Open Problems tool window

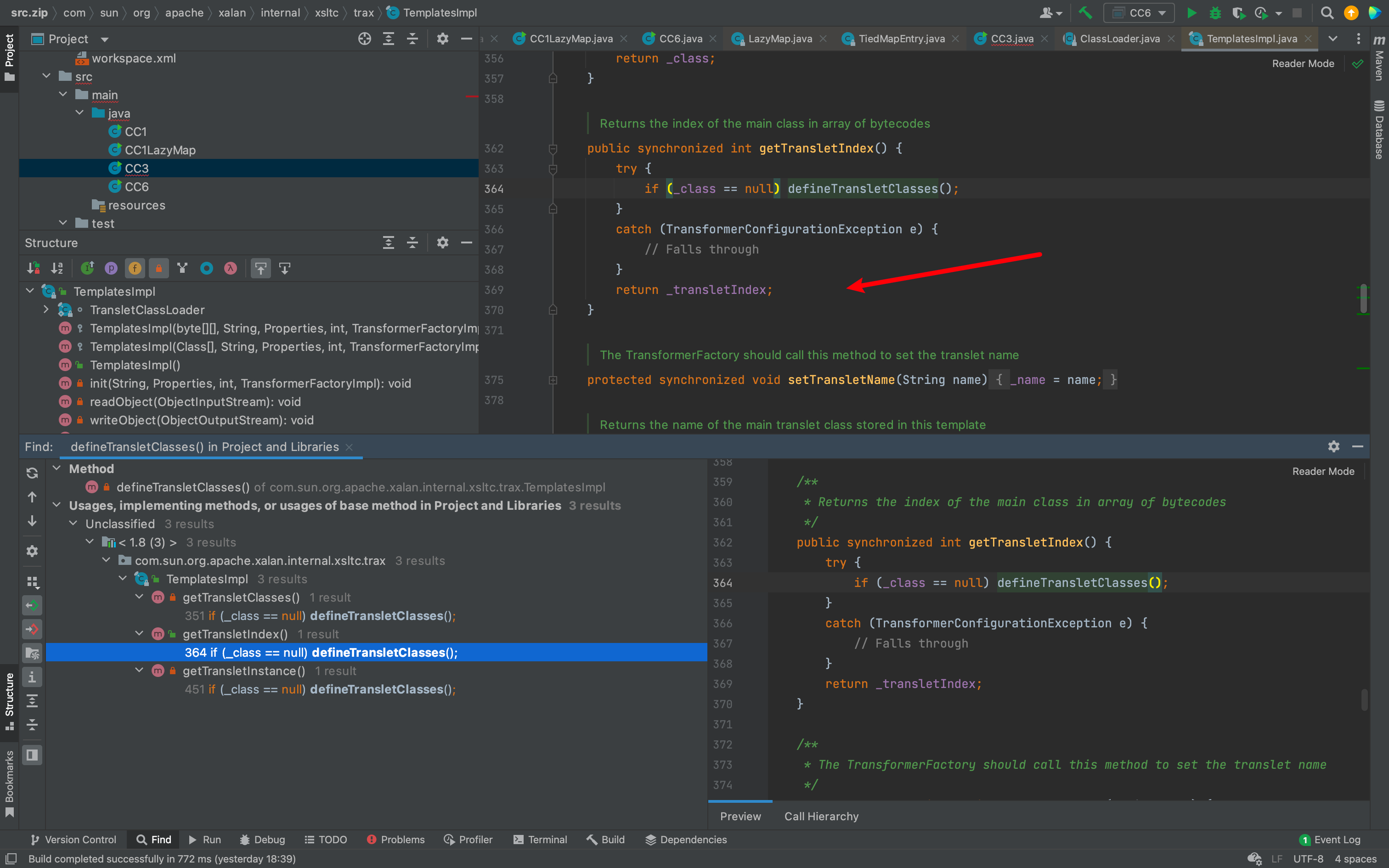pyautogui.click(x=395, y=840)
